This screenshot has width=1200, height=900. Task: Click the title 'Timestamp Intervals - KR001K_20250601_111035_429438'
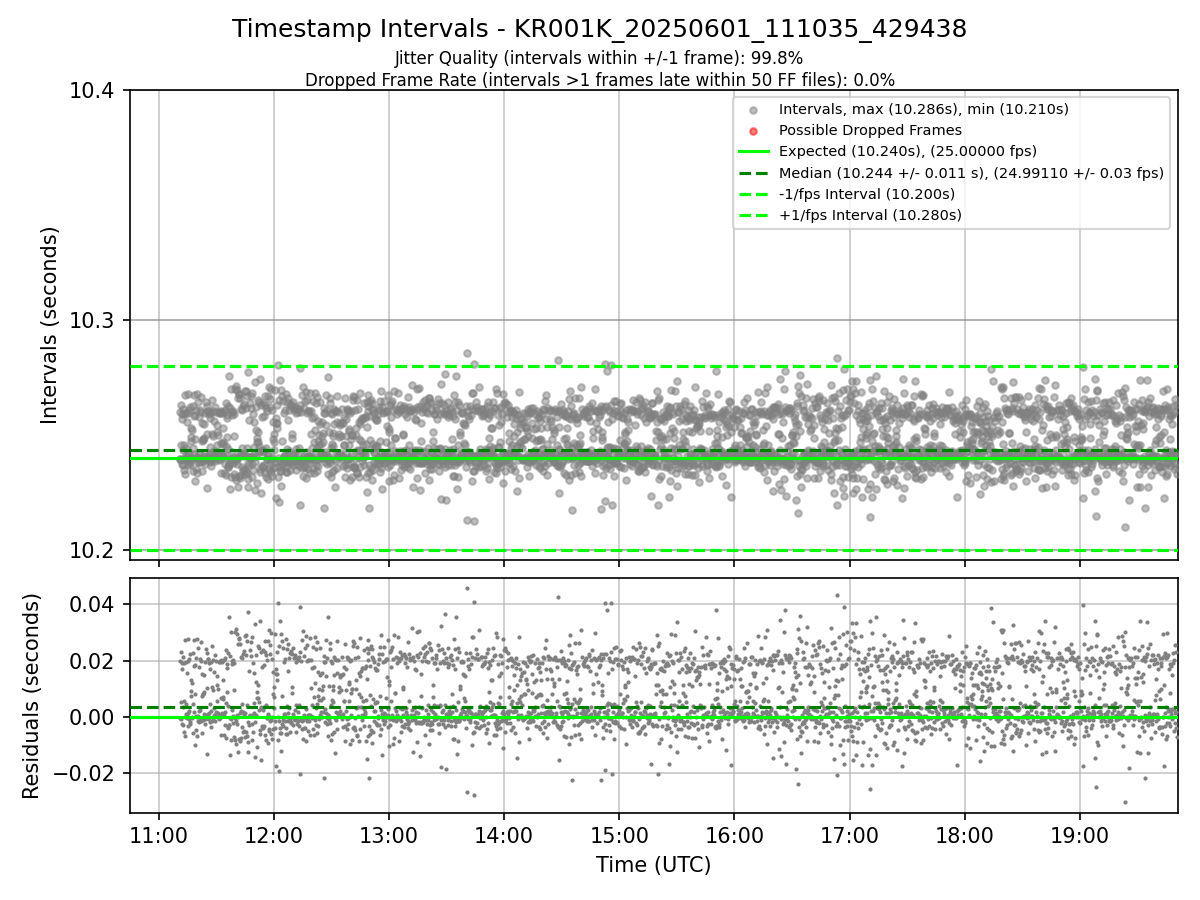tap(599, 29)
